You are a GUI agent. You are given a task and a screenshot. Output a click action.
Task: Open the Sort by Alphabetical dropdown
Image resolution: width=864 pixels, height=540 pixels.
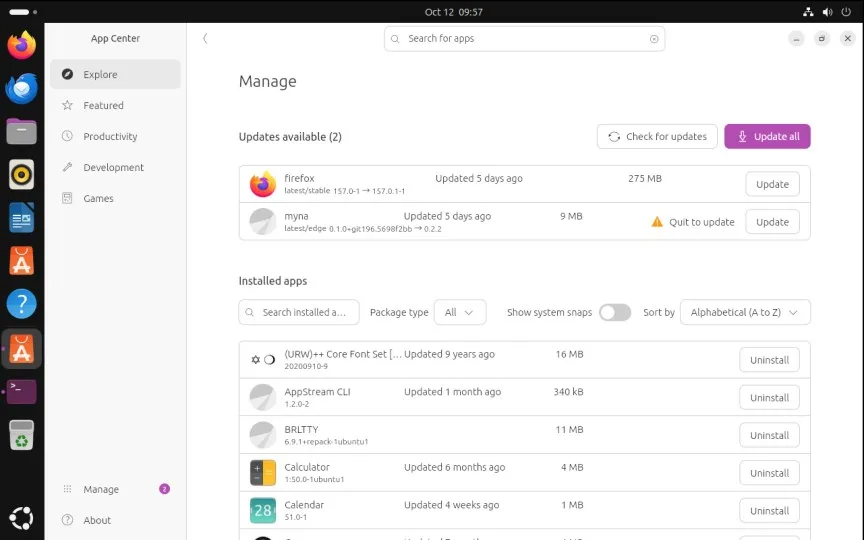click(745, 312)
